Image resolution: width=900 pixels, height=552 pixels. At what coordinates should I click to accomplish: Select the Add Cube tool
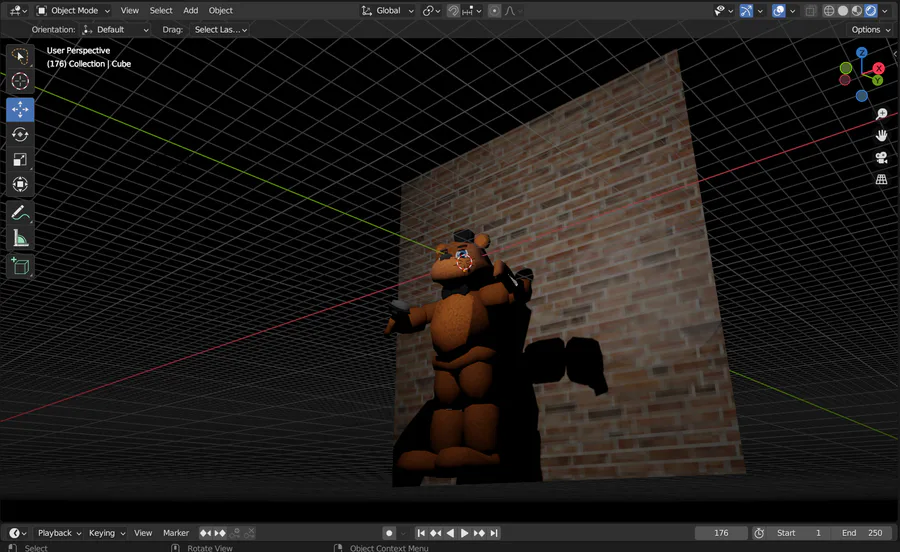(20, 266)
